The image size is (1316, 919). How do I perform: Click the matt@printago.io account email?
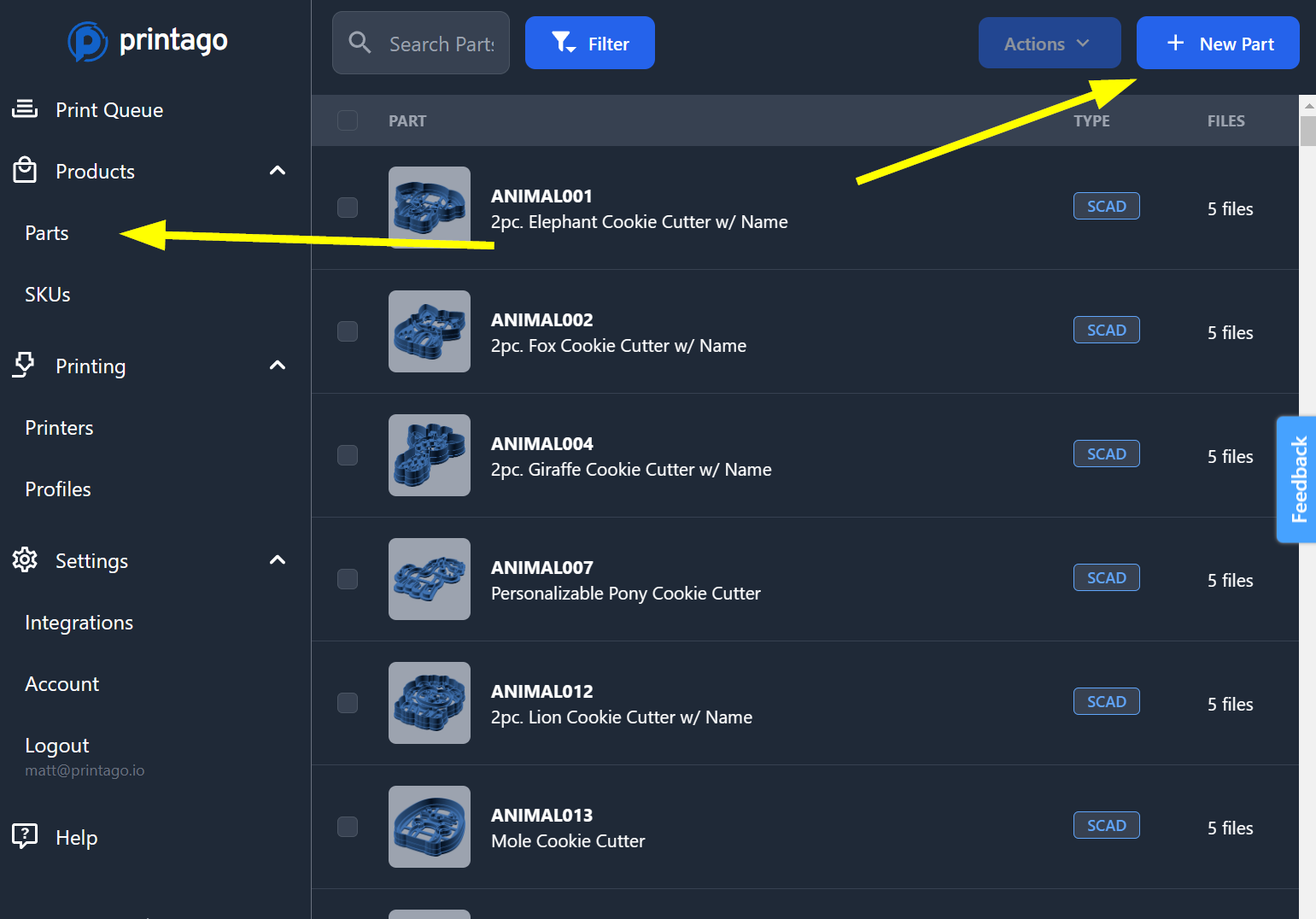click(85, 770)
